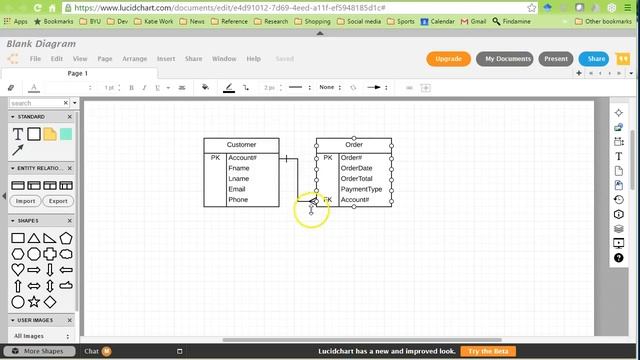Open the Presentation mode icon in right dock
Screen dimensions: 640x360
619,244
